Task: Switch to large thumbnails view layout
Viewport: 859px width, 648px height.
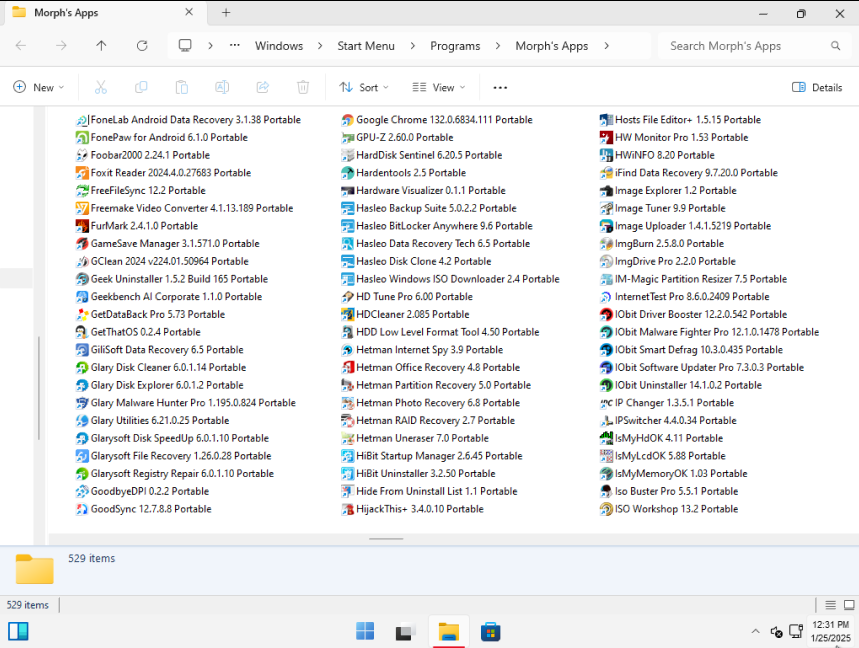Action: click(849, 605)
